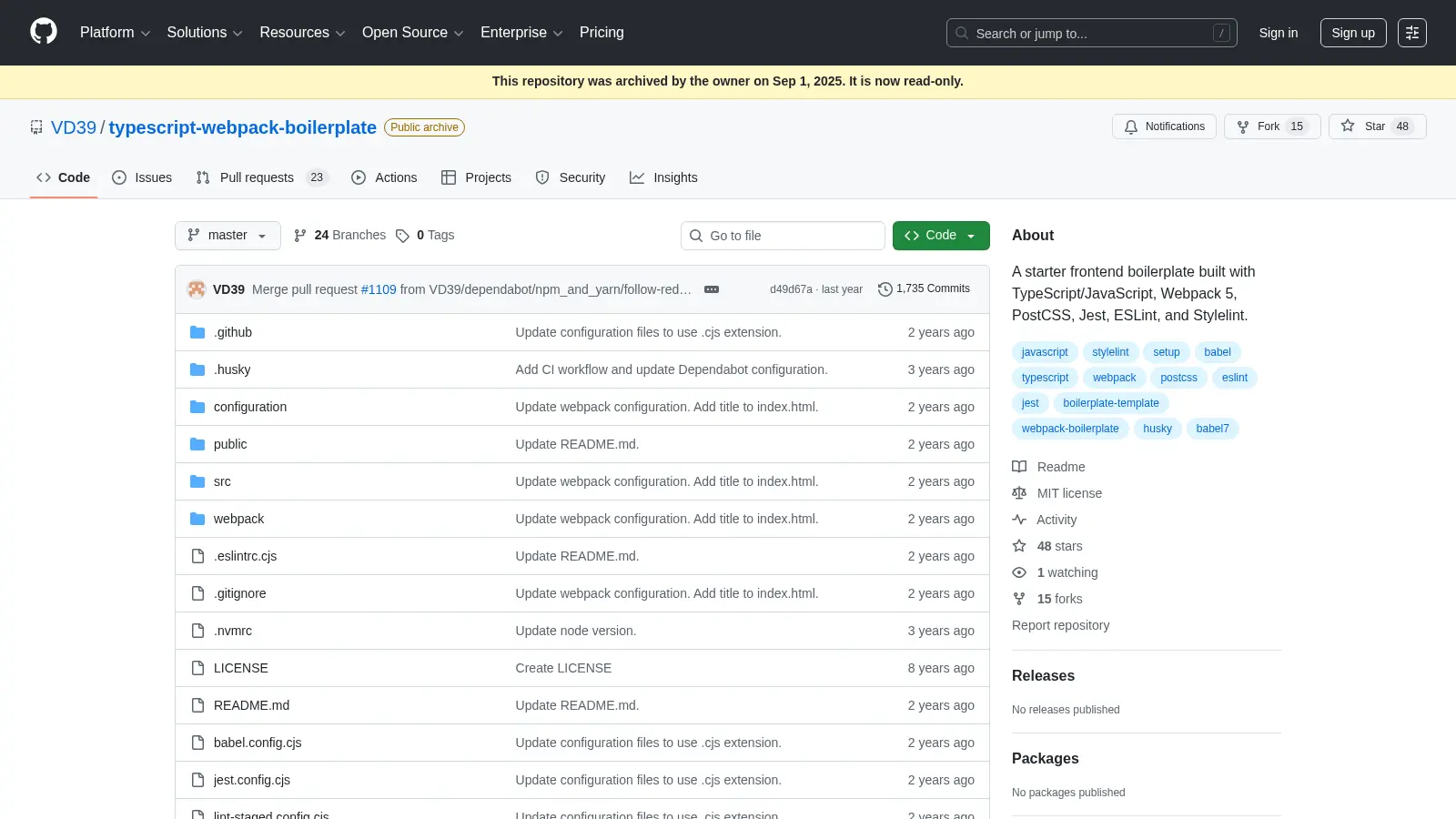This screenshot has height=819, width=1456.
Task: Switch to the Insights tab
Action: [663, 177]
